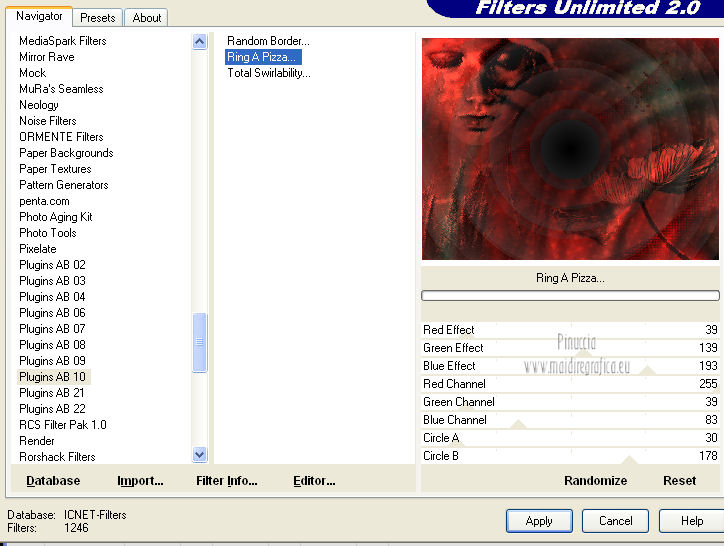
Task: Select Paper Textures category
Action: point(55,169)
